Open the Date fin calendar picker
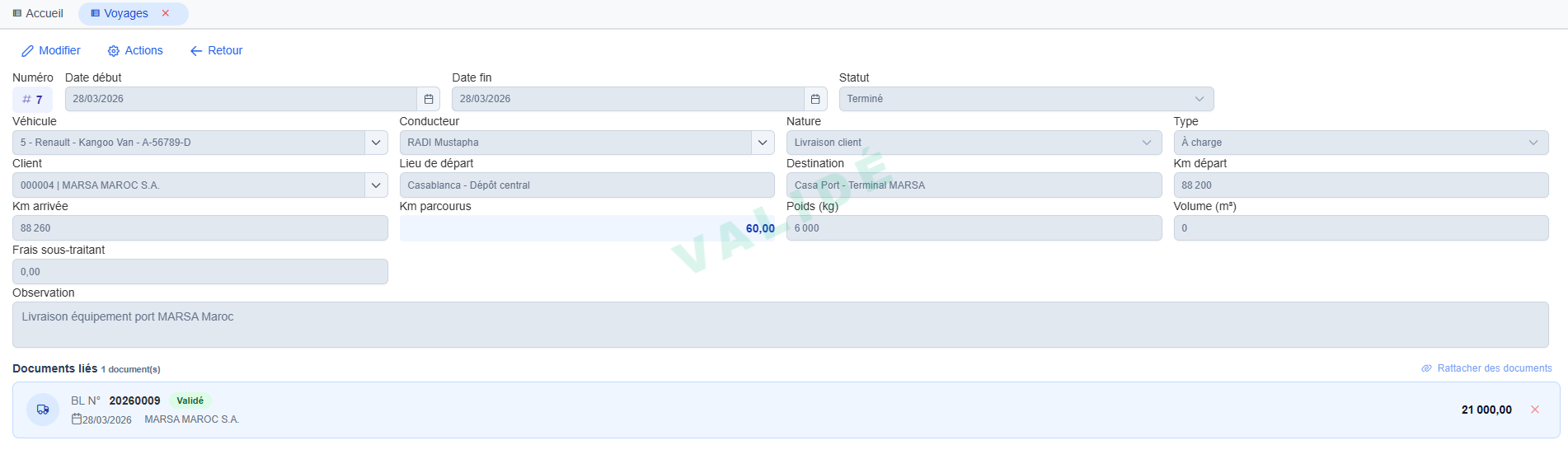This screenshot has width=1568, height=459. [815, 99]
